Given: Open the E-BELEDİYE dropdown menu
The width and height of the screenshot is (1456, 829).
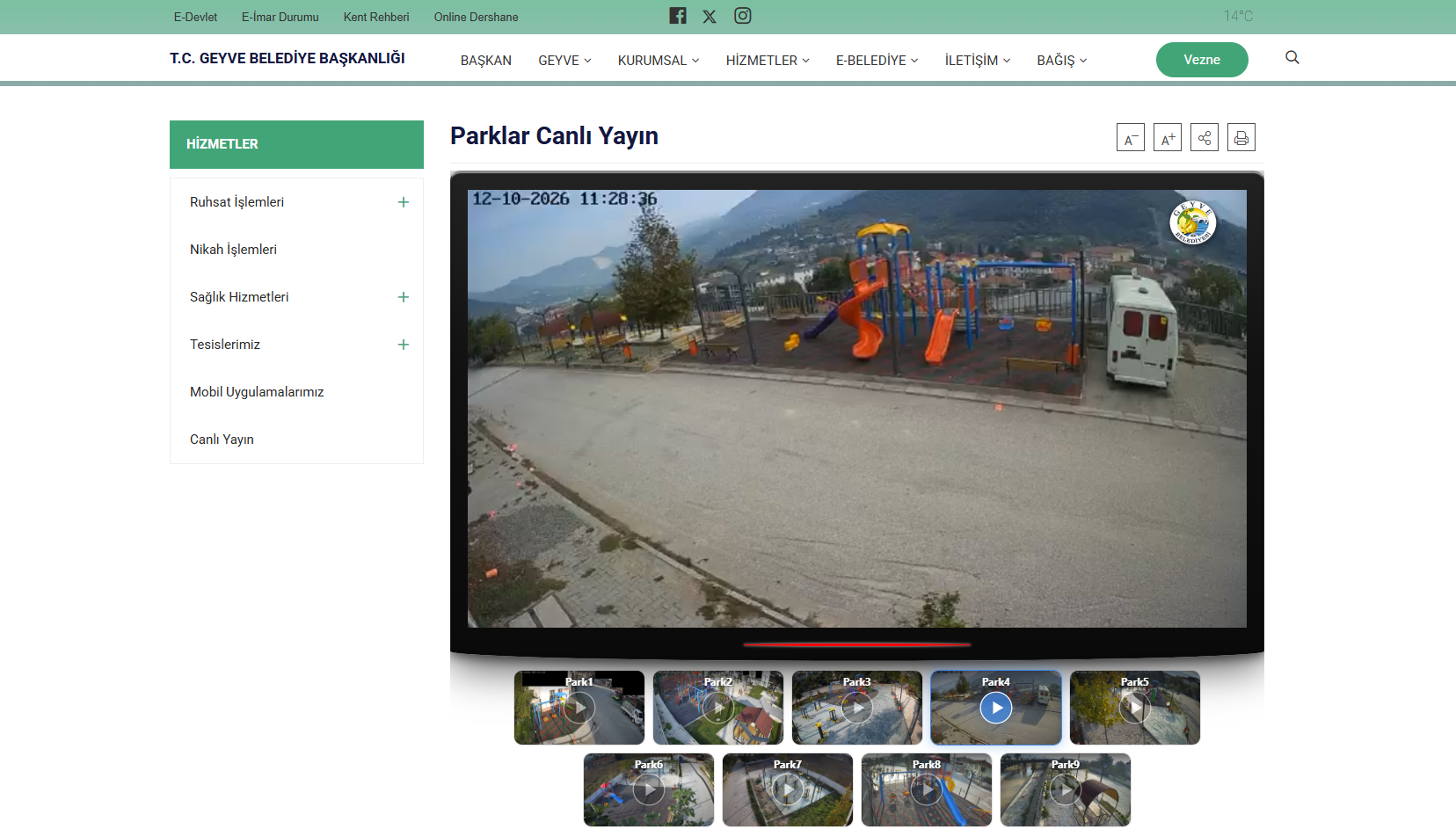Looking at the screenshot, I should pos(877,60).
